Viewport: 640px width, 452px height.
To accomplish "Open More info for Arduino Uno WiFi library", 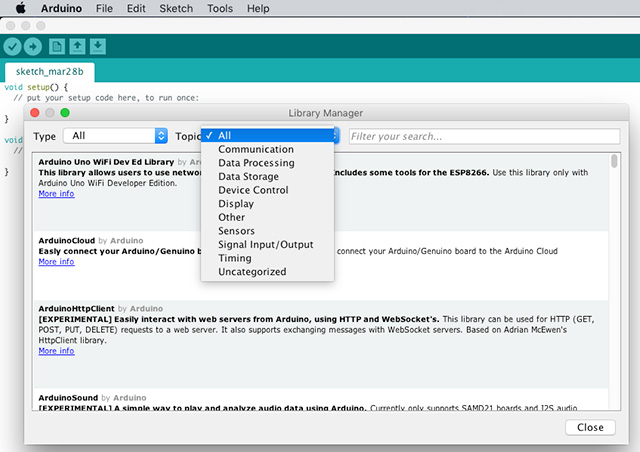I will point(56,194).
